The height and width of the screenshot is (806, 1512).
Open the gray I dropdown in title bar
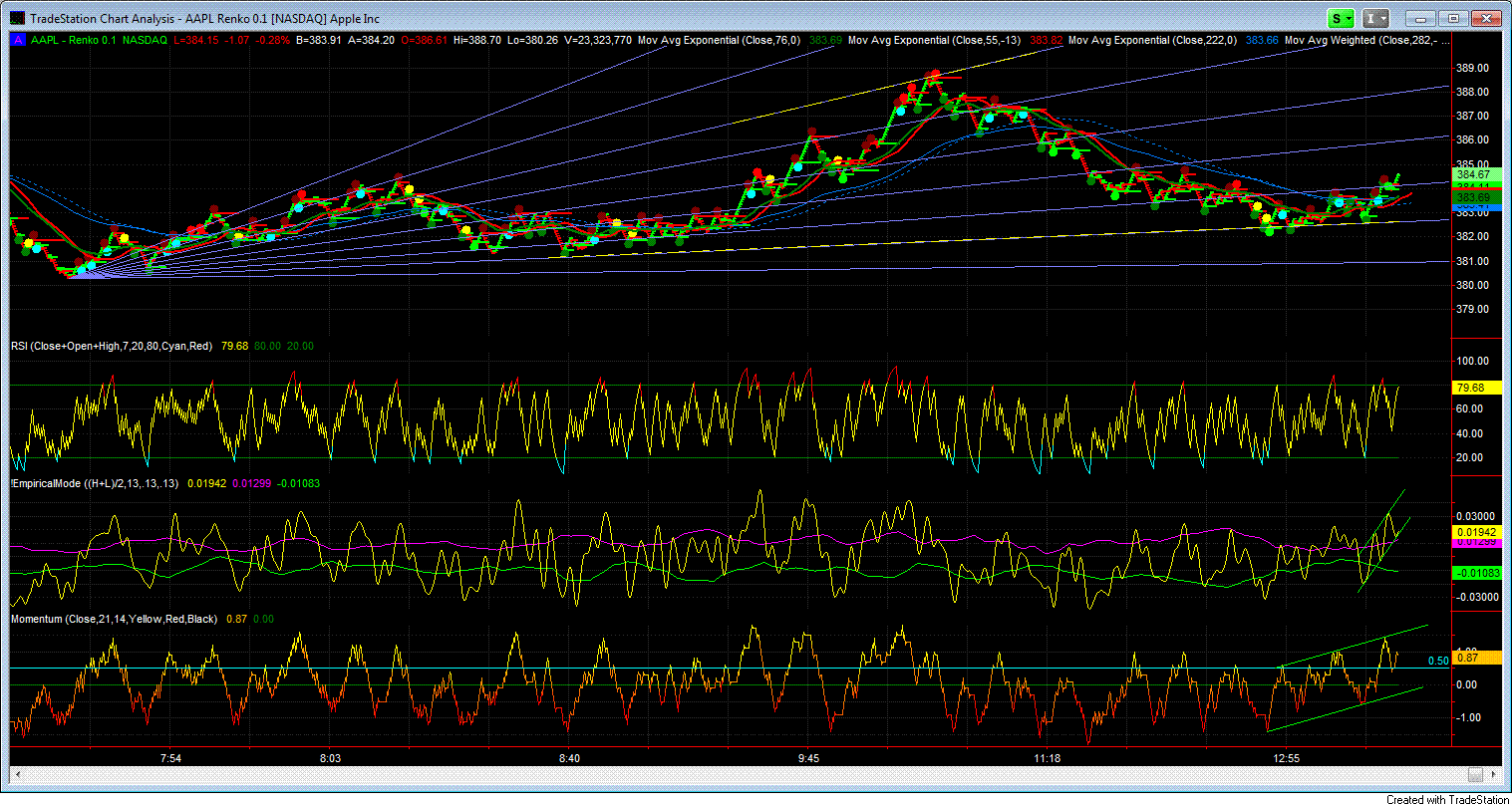click(x=1376, y=18)
